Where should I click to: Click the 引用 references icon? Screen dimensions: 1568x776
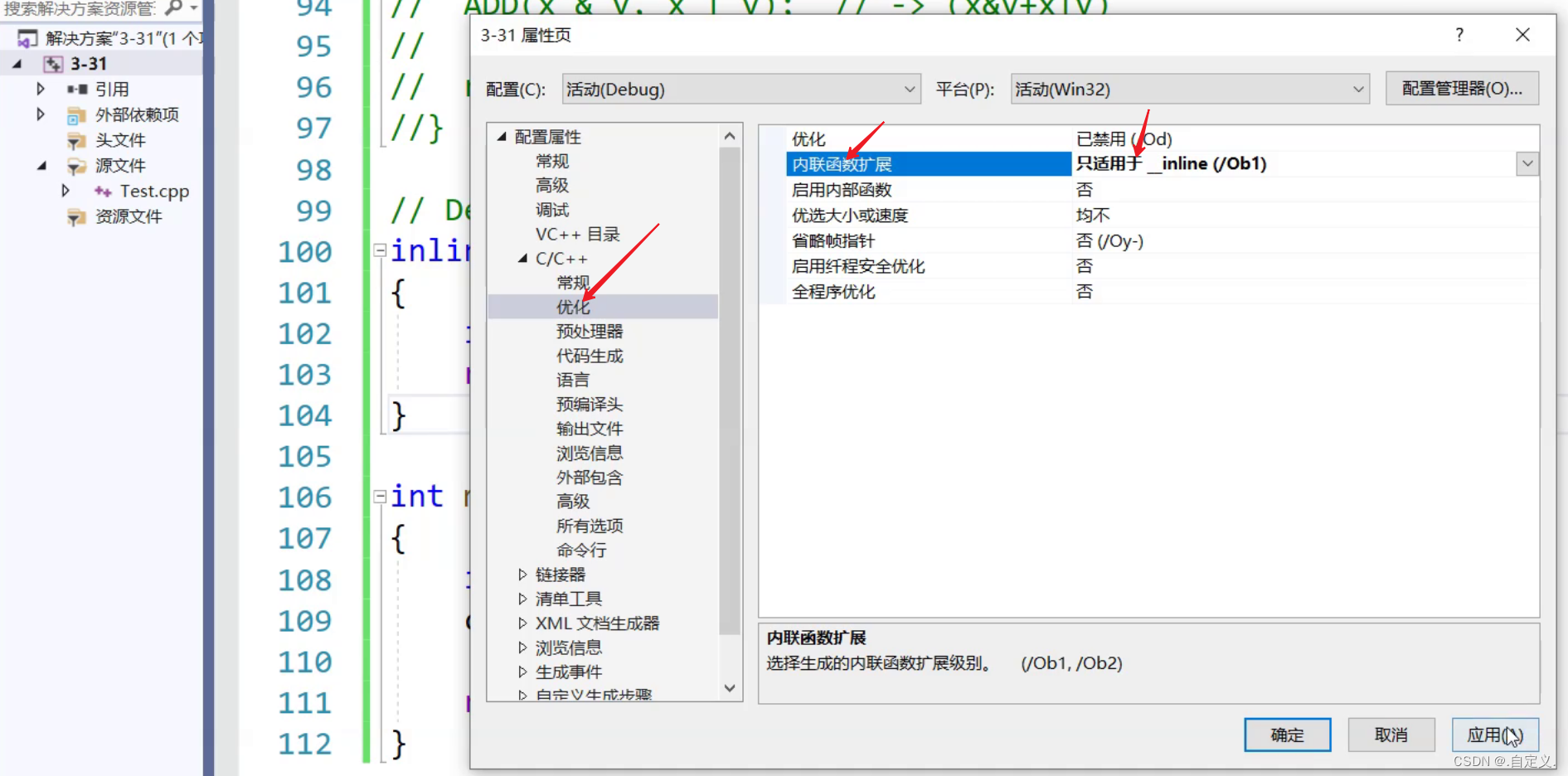(x=77, y=89)
